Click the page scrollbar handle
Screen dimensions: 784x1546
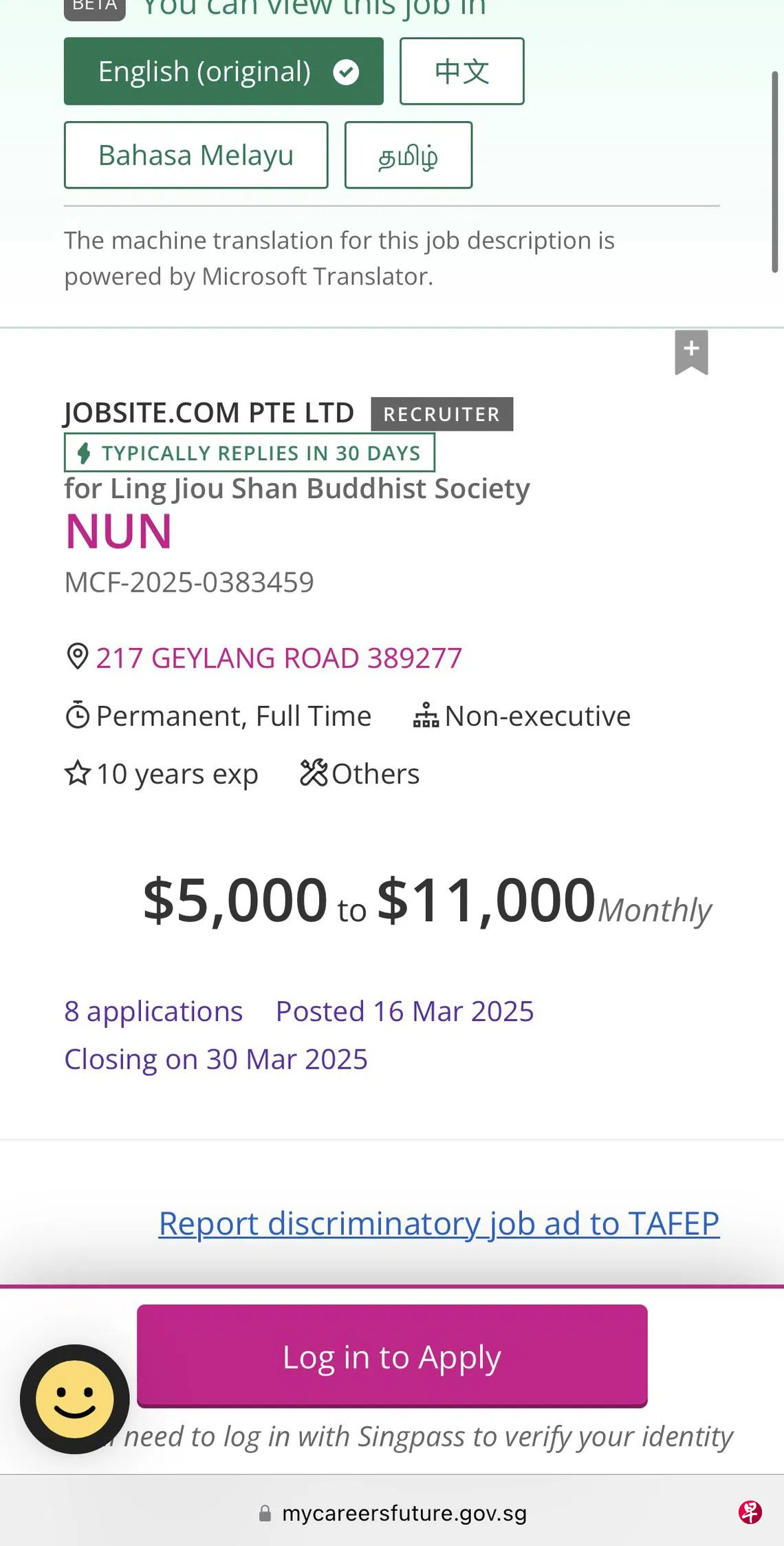774,172
